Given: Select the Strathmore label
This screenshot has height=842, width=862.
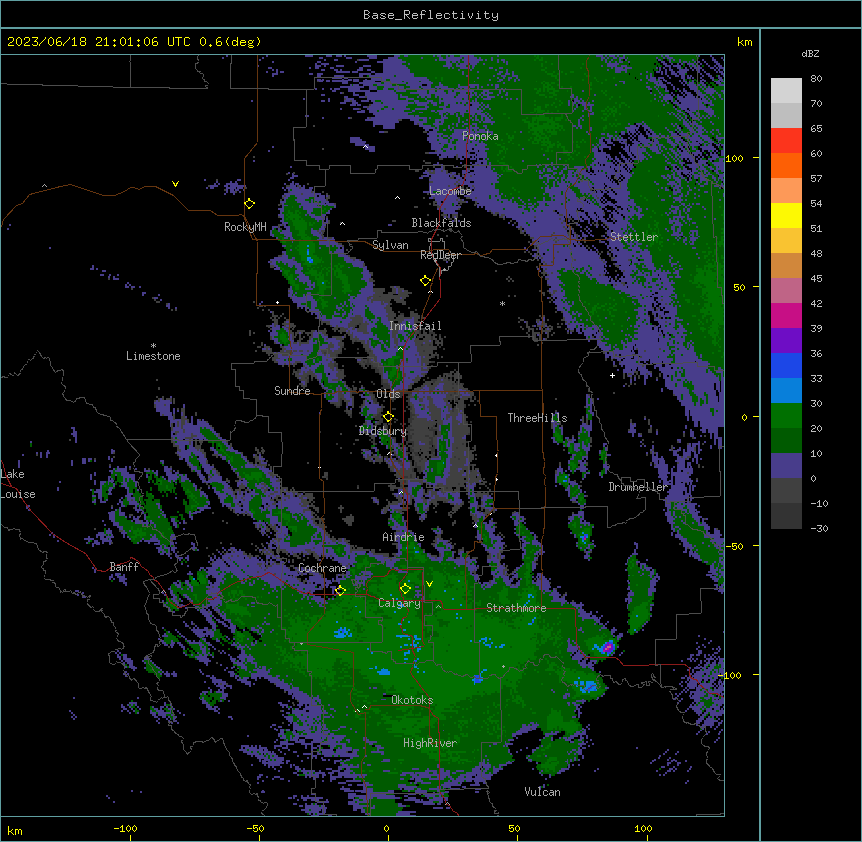Looking at the screenshot, I should [516, 608].
